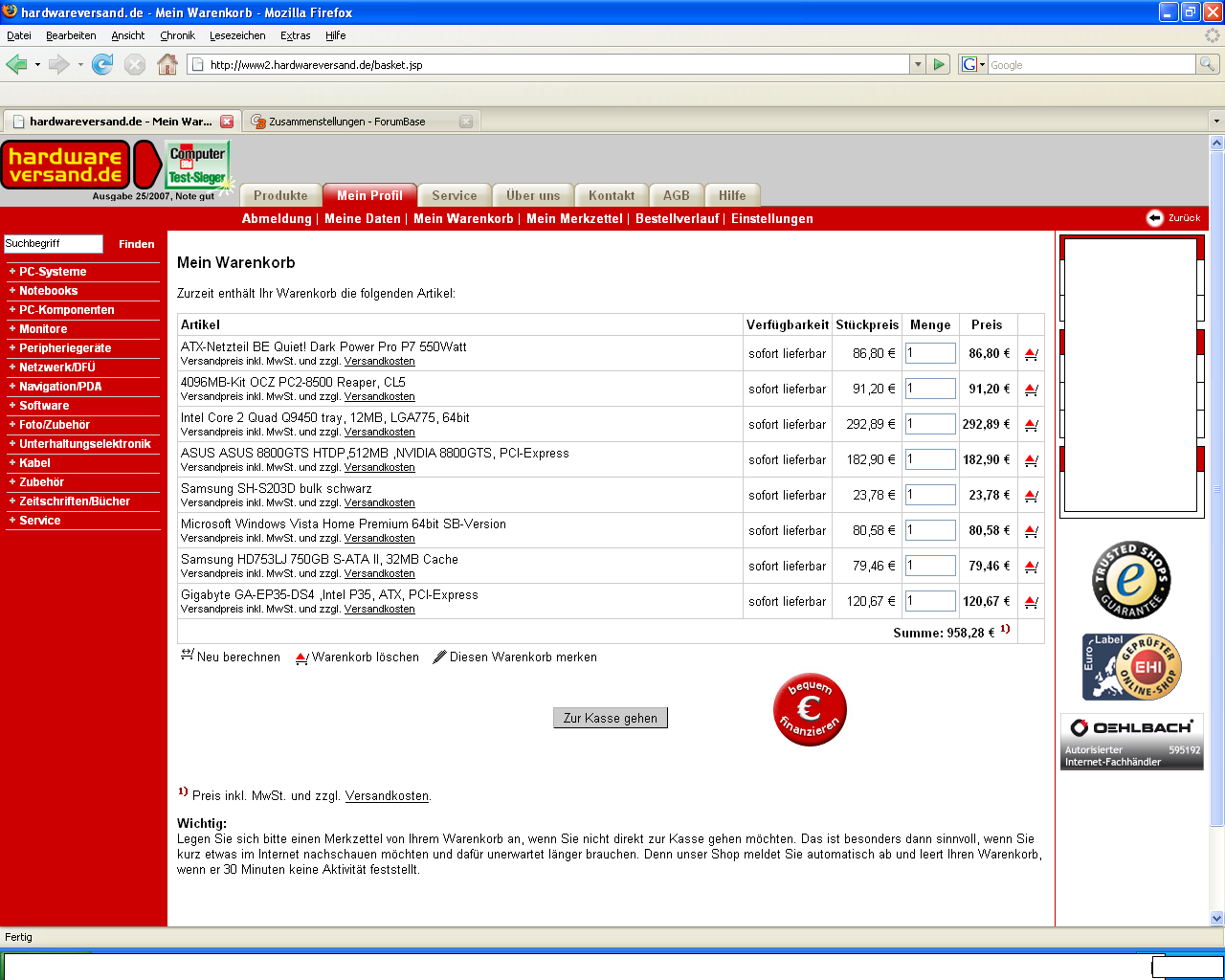Screen dimensions: 1225x980
Task: Click the search magnifier icon in toolbar
Action: (x=1208, y=64)
